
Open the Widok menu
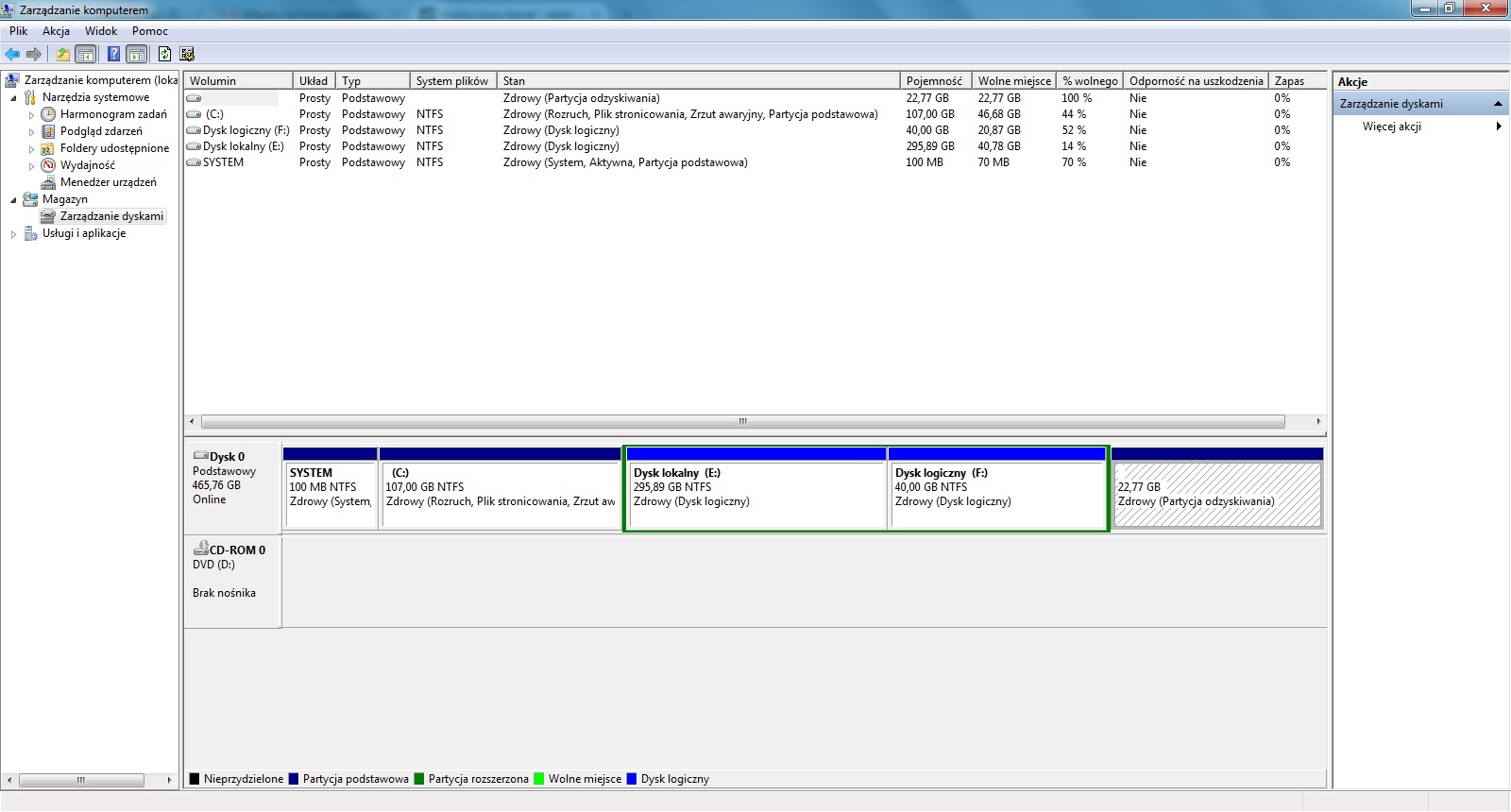(x=101, y=31)
